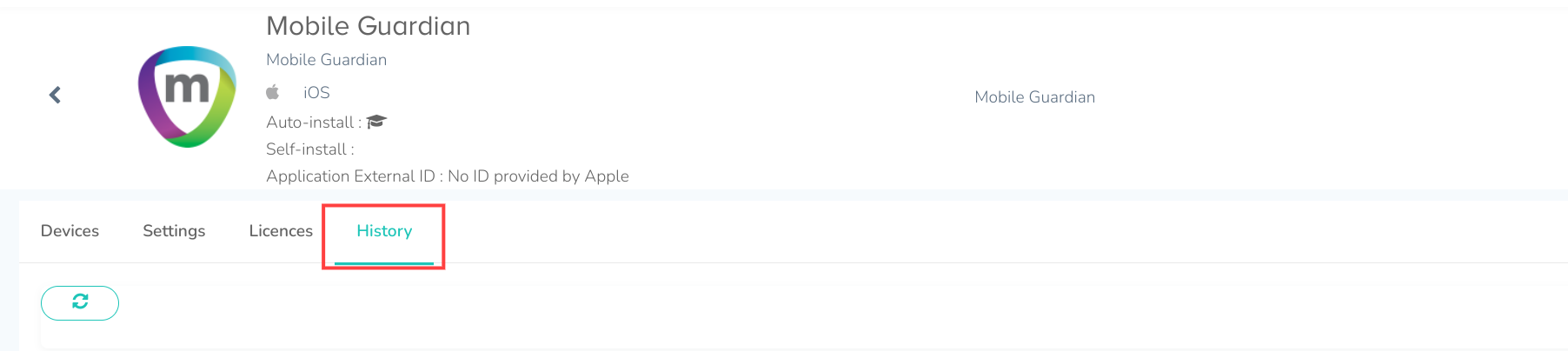
Task: Click the empty history panel below refresh button
Action: click(x=804, y=335)
